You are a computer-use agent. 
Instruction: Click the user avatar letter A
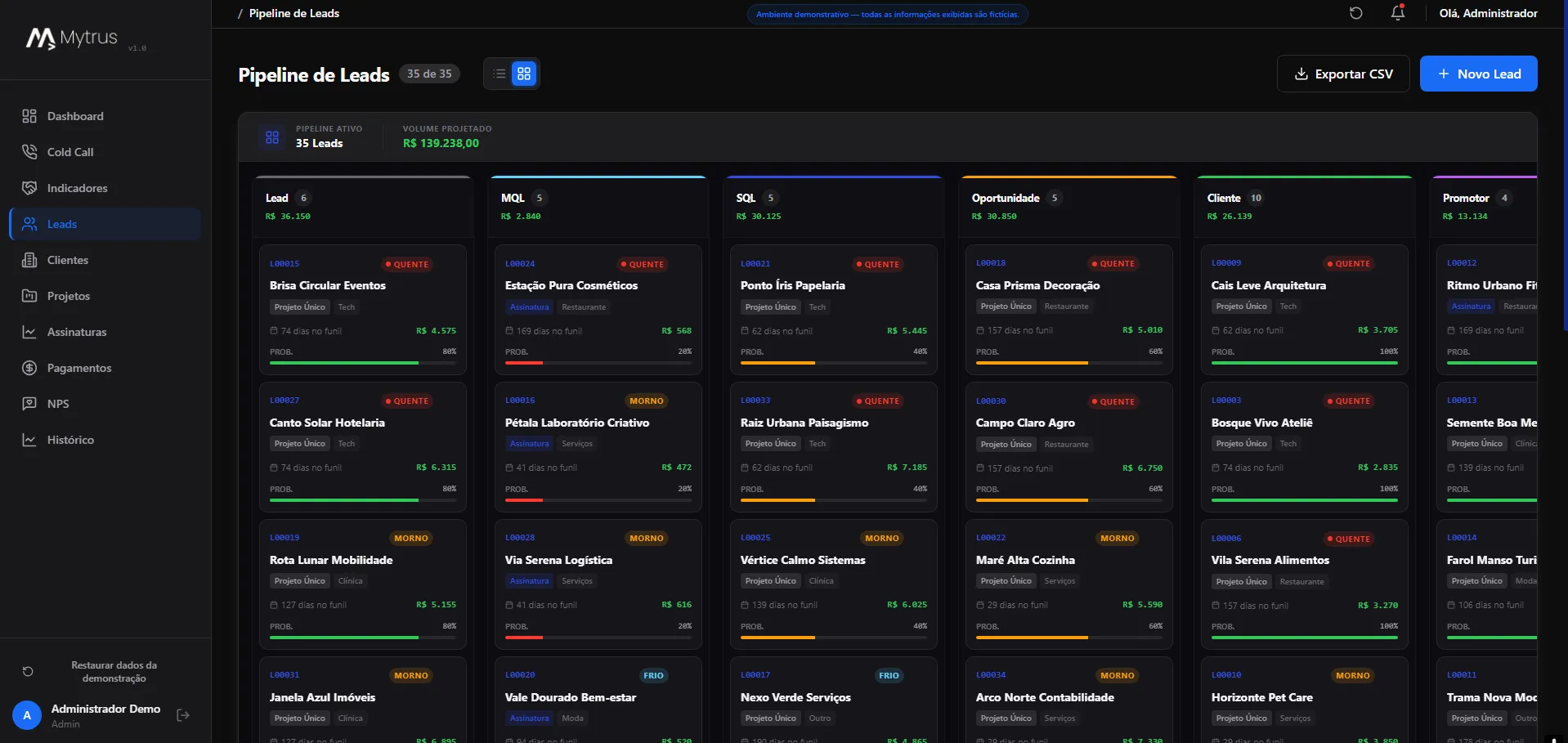[x=27, y=715]
